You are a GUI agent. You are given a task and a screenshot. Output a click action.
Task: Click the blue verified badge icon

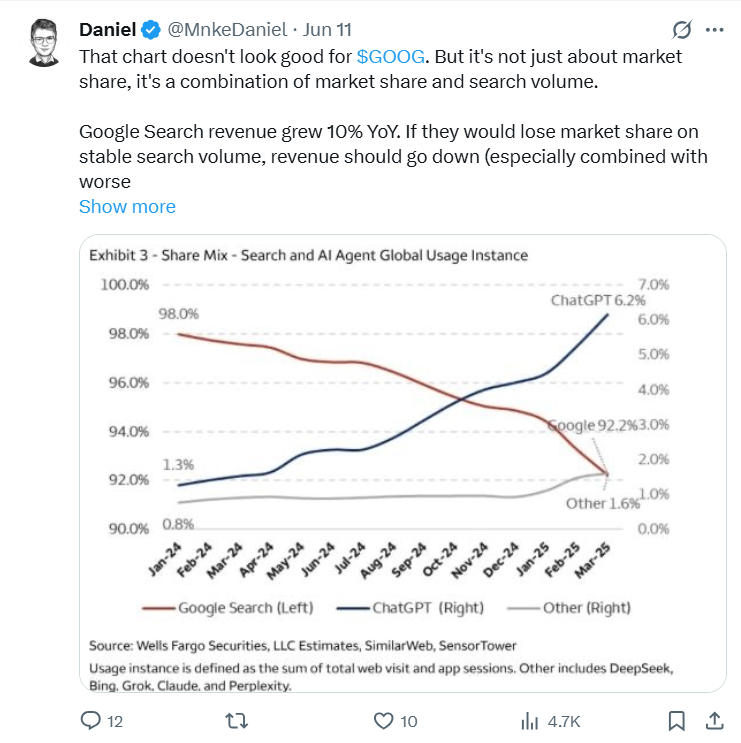pos(151,30)
